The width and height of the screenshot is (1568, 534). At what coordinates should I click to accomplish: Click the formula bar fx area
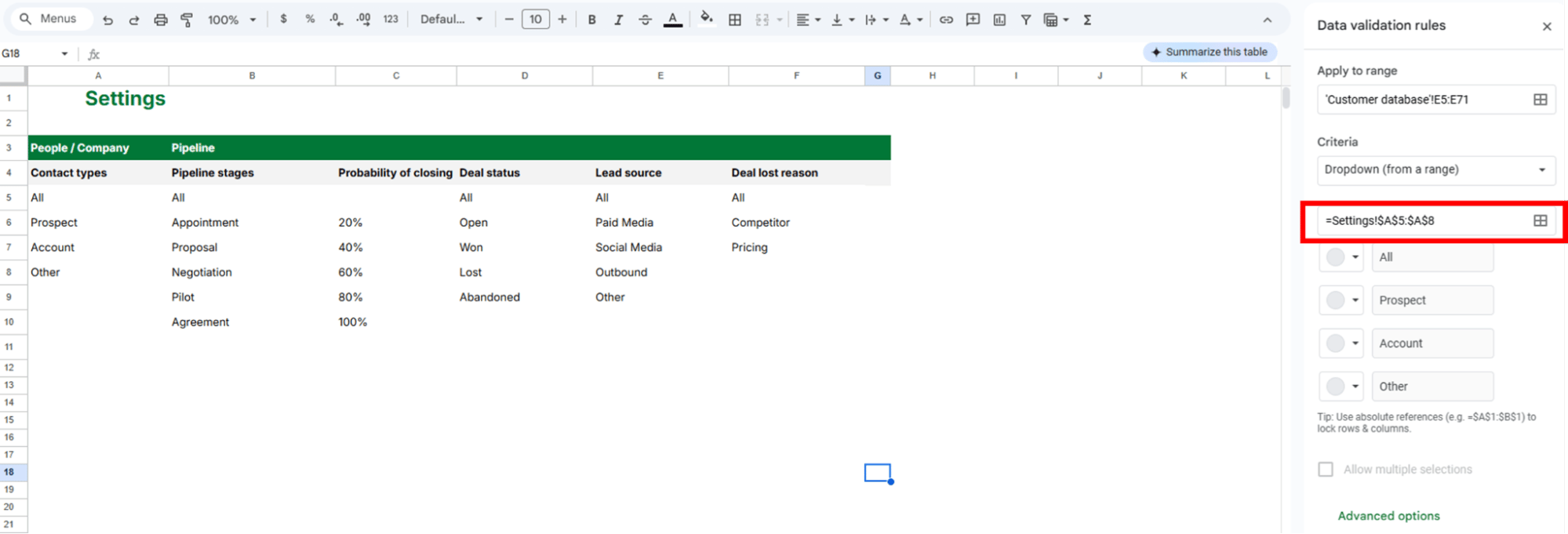pos(94,54)
